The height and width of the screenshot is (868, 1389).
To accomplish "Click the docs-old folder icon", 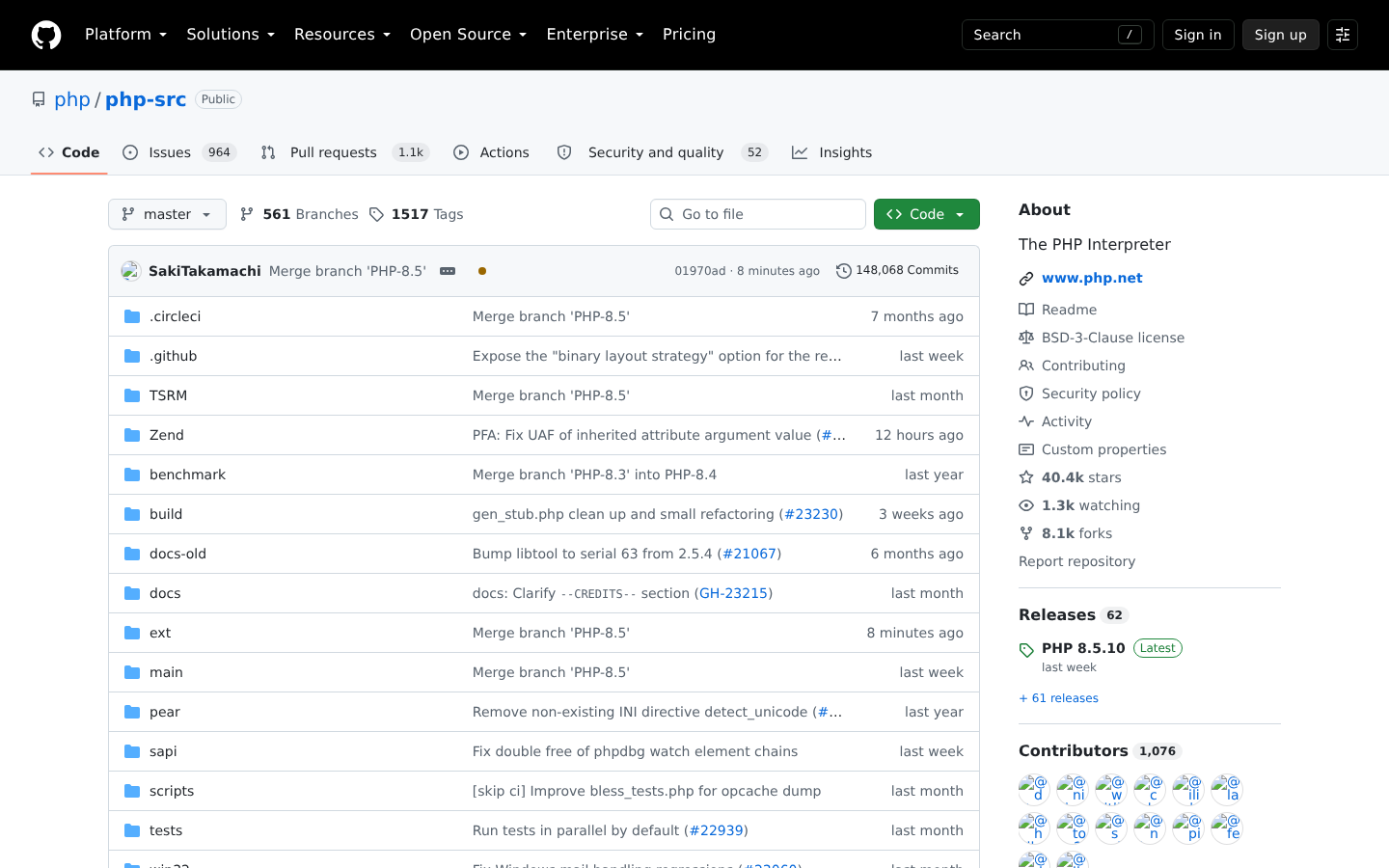I will click(132, 554).
